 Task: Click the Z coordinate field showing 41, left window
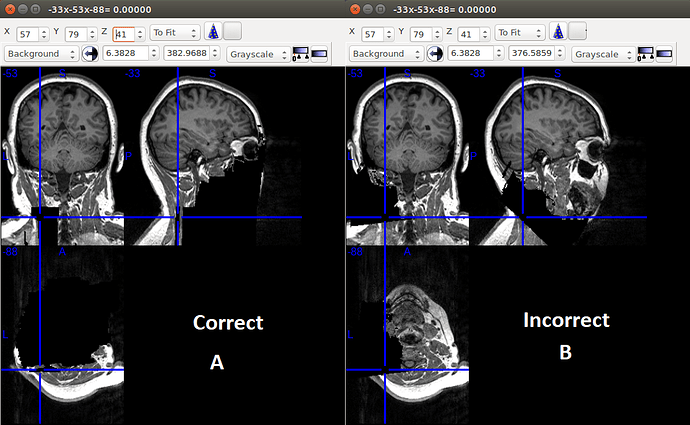point(124,34)
